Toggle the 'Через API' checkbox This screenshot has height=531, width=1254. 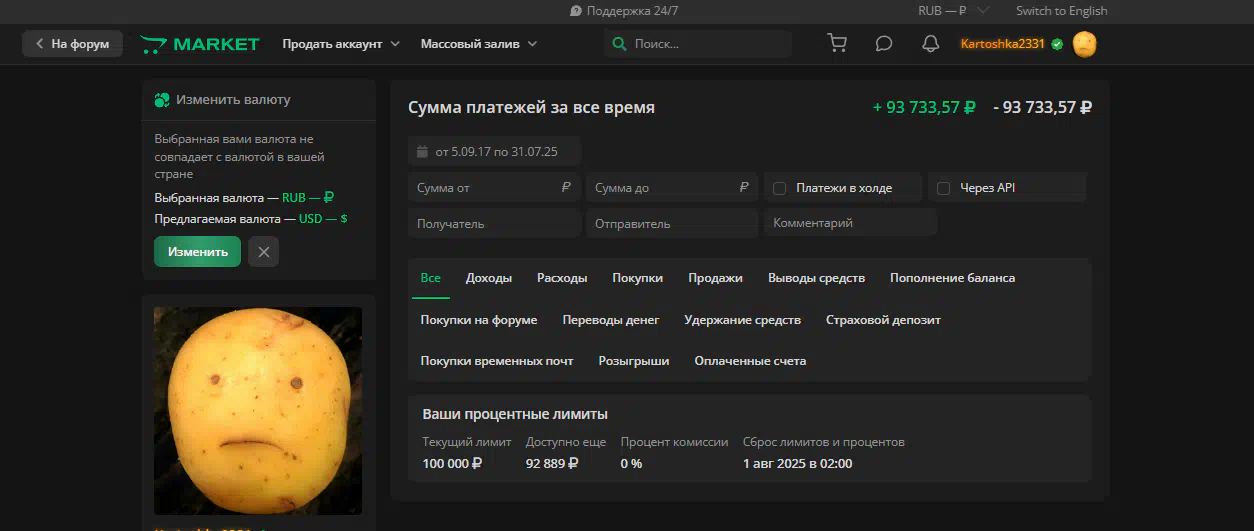pyautogui.click(x=943, y=188)
